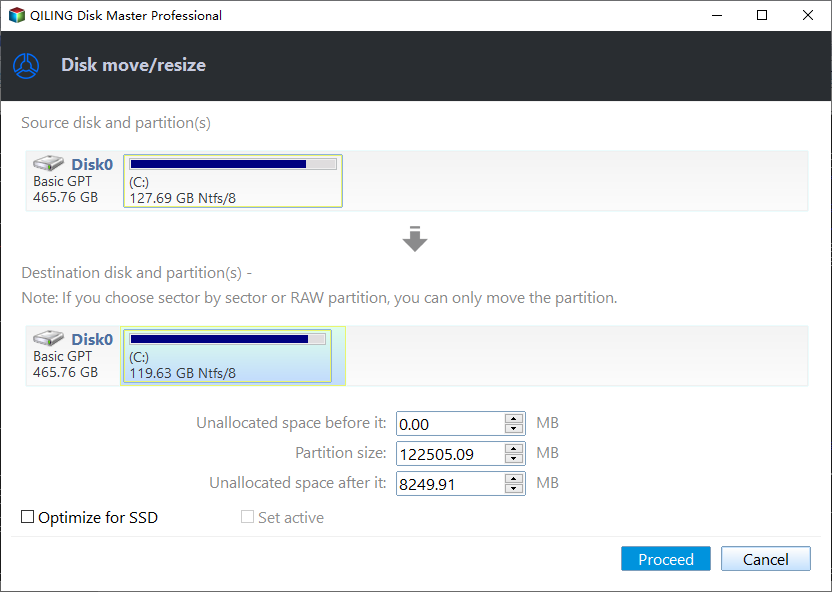Click 'Destination disk and partition(s) -' heading
Screen dimensions: 832x592
[136, 273]
